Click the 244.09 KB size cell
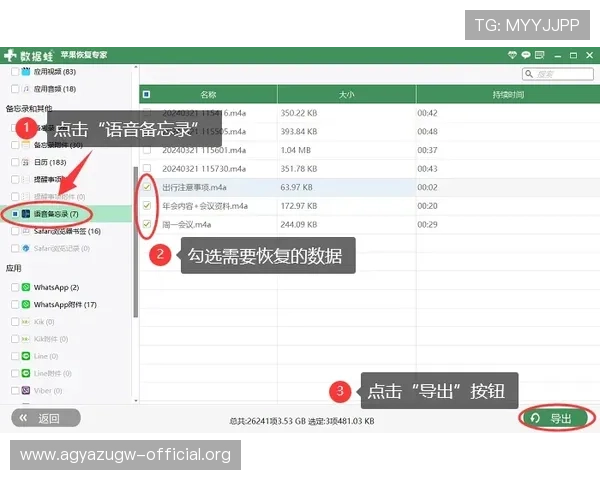This screenshot has height=480, width=600. tap(299, 224)
